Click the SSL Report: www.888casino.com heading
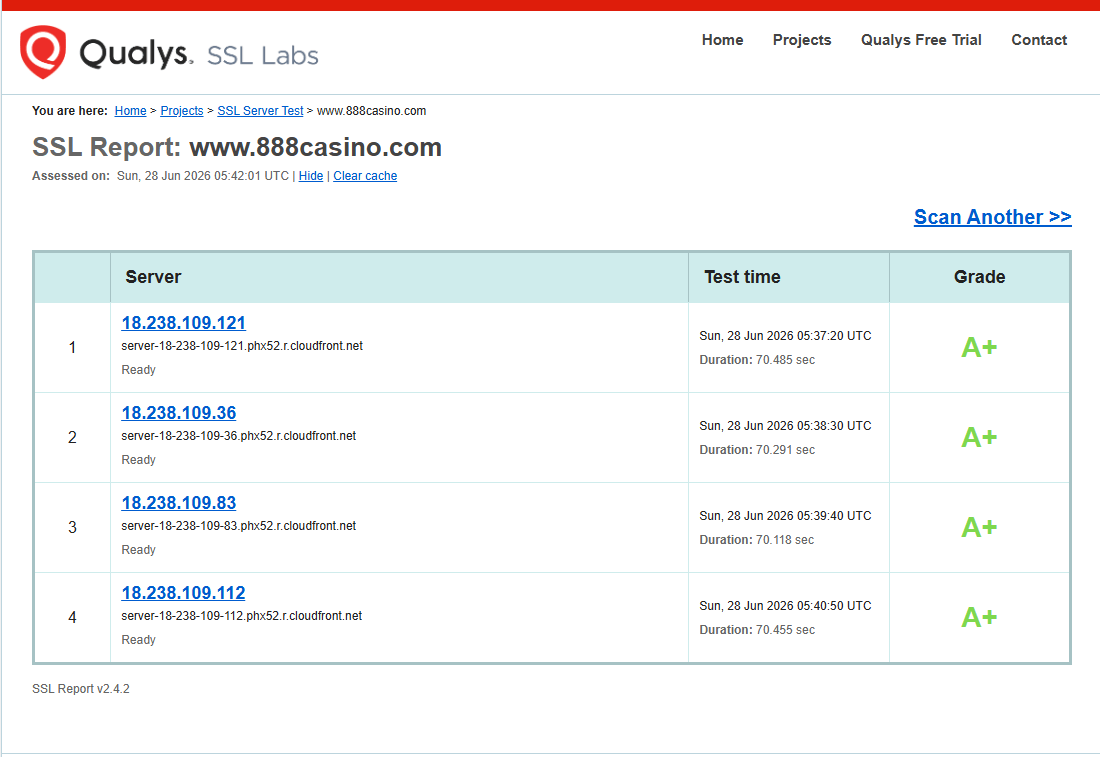Image resolution: width=1100 pixels, height=757 pixels. (237, 147)
